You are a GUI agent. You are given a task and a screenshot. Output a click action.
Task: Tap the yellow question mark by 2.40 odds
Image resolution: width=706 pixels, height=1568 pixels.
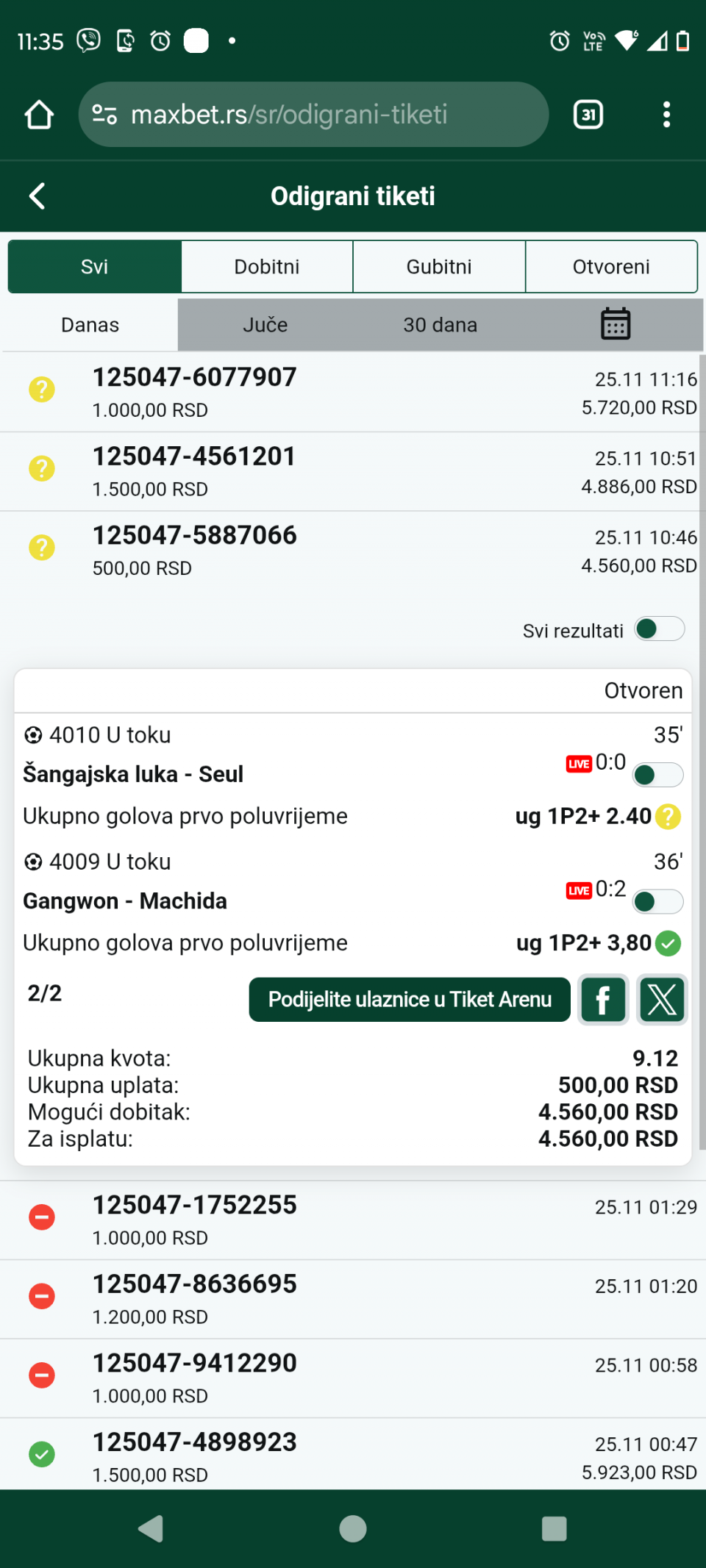668,817
